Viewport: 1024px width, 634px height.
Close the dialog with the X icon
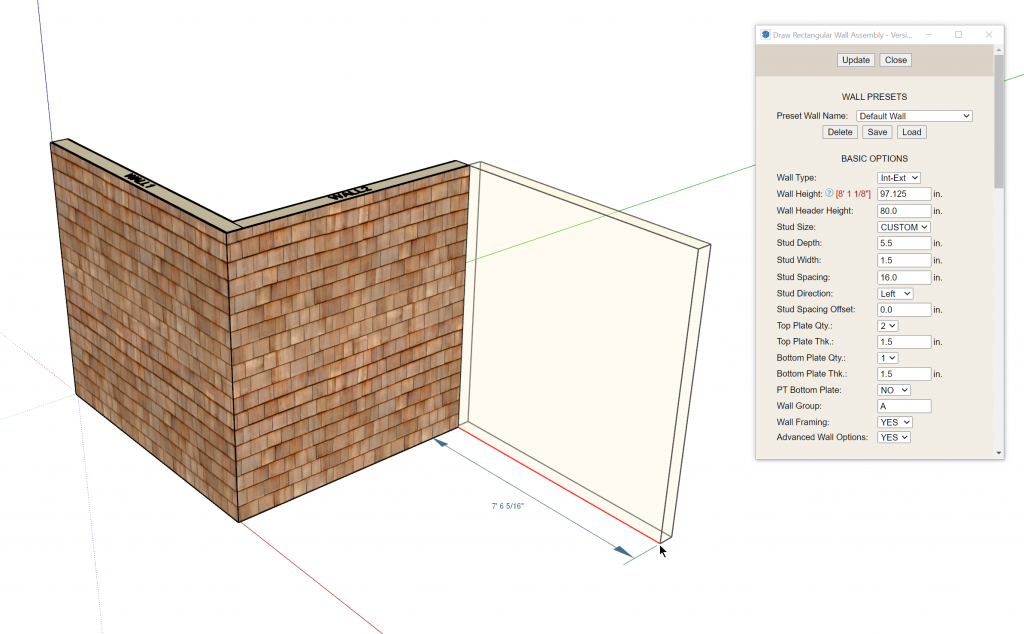tap(989, 34)
